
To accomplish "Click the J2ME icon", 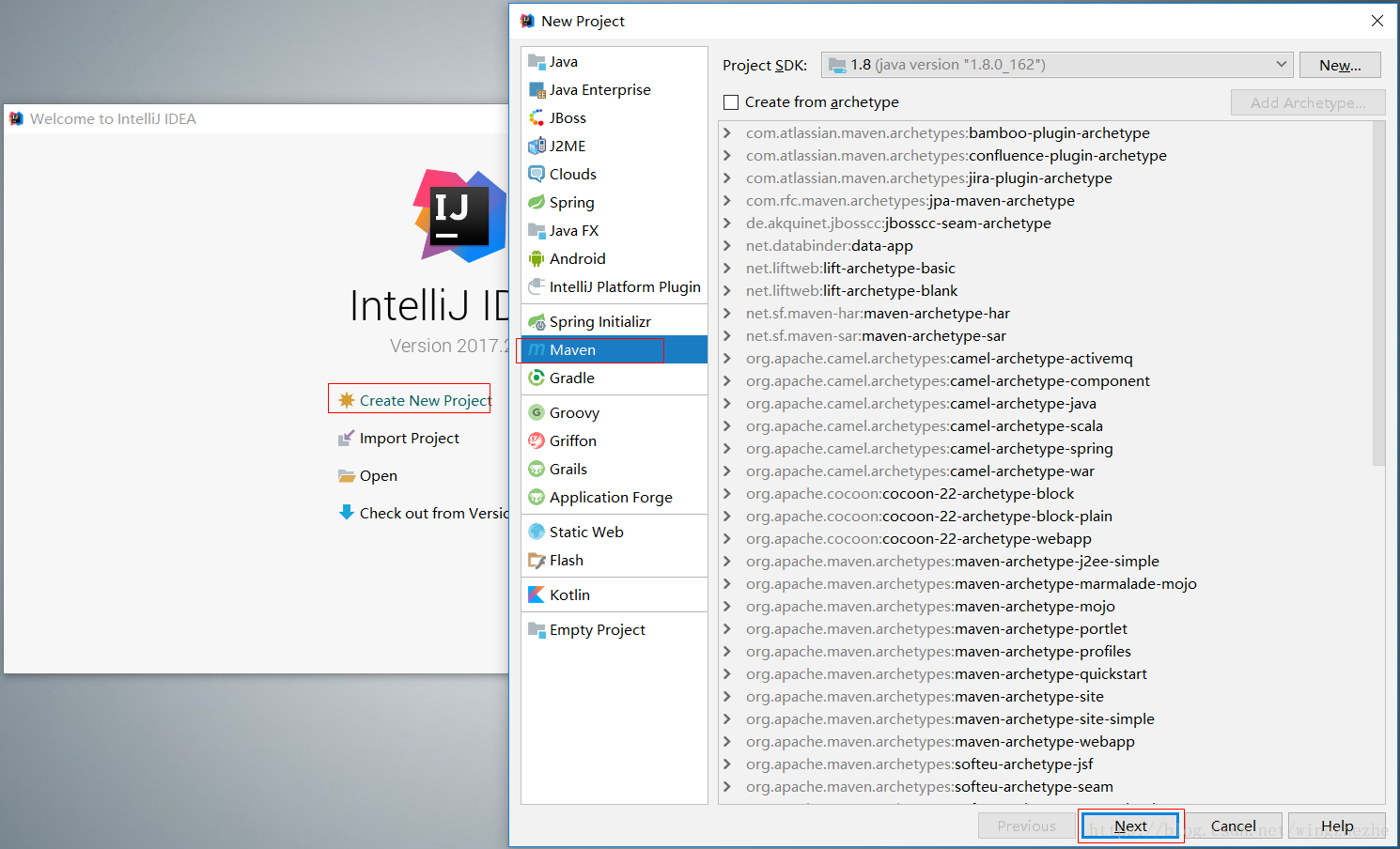I will pos(537,147).
